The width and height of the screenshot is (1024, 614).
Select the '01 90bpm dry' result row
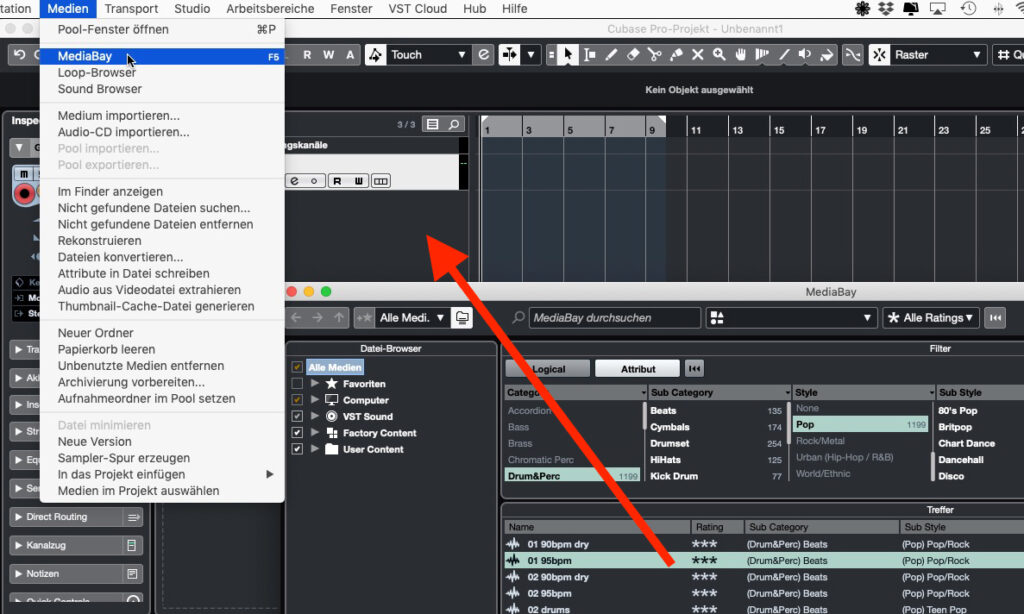[764, 544]
